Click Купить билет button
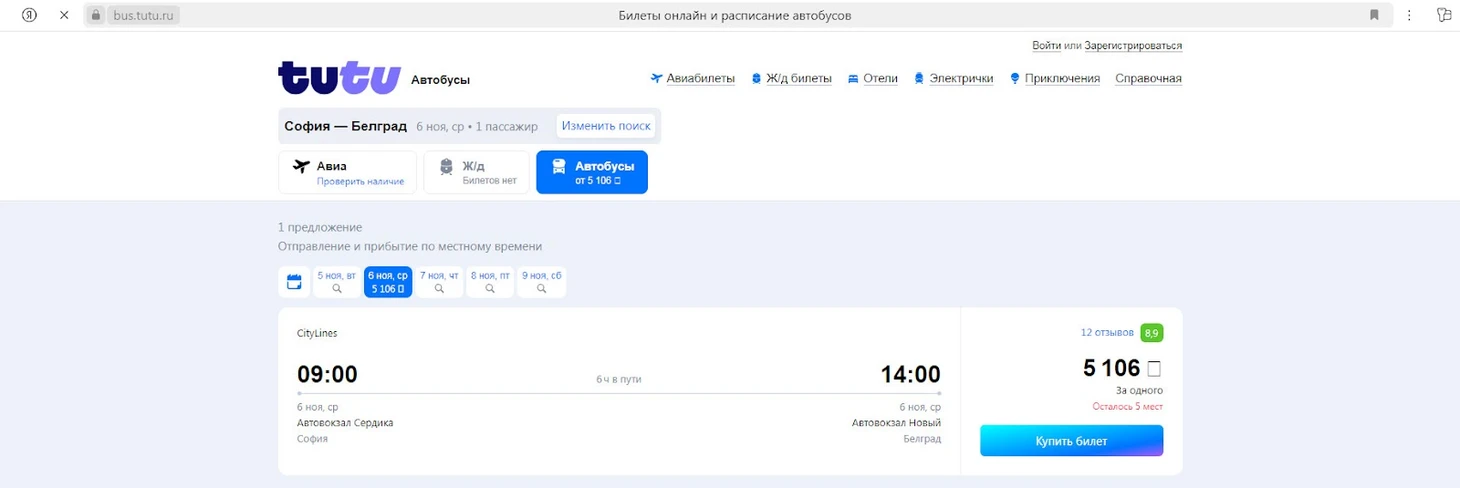This screenshot has width=1460, height=488. click(1071, 440)
